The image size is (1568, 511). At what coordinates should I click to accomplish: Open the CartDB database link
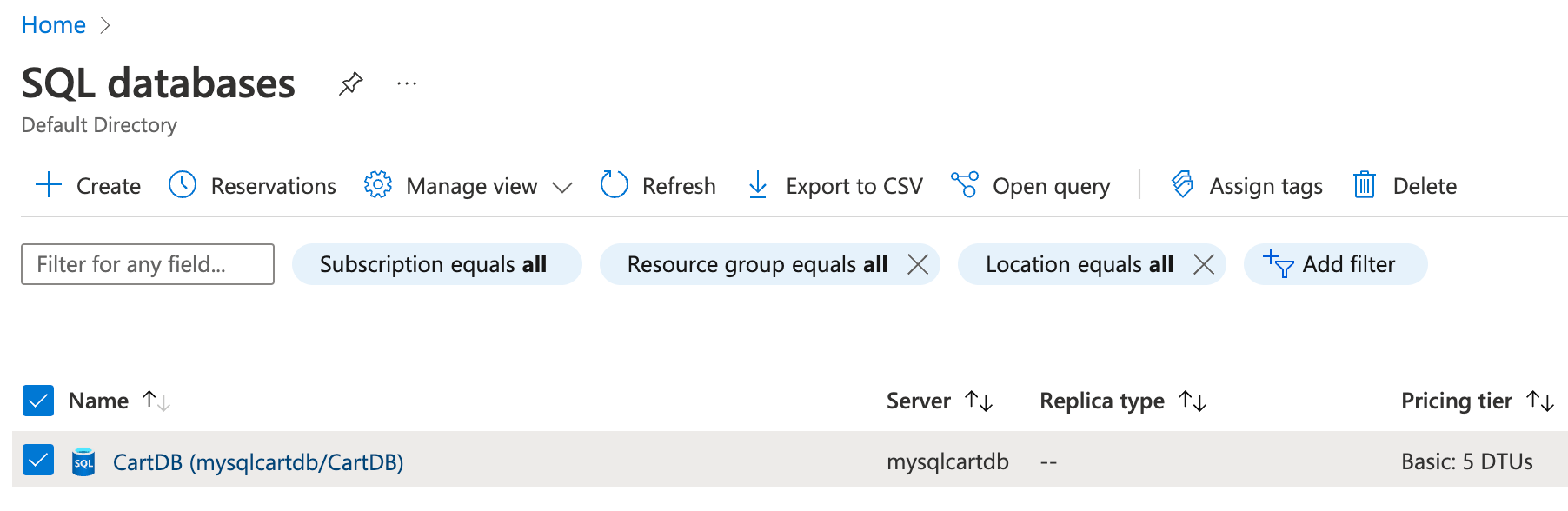tap(257, 461)
